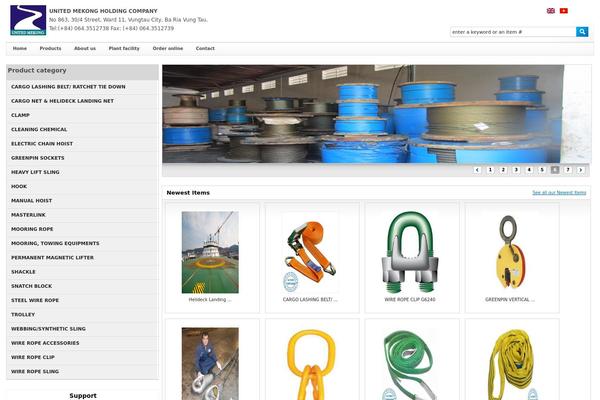Open the Hook category

pyautogui.click(x=82, y=186)
